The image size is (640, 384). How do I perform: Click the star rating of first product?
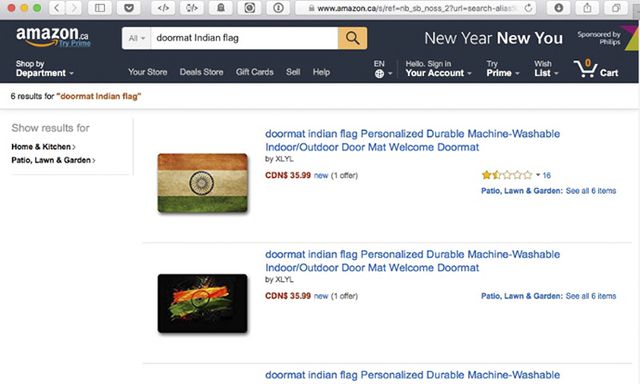pos(507,175)
